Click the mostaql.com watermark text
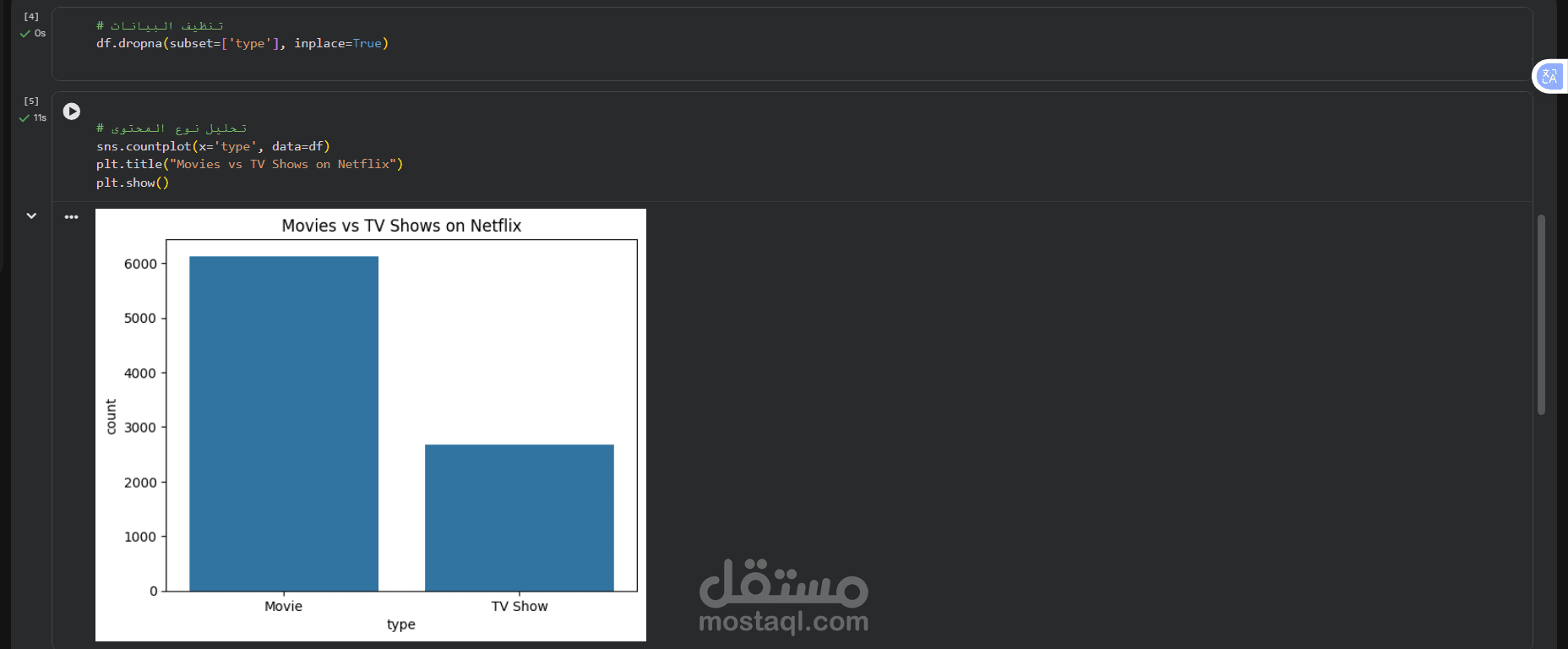1568x649 pixels. (x=783, y=622)
